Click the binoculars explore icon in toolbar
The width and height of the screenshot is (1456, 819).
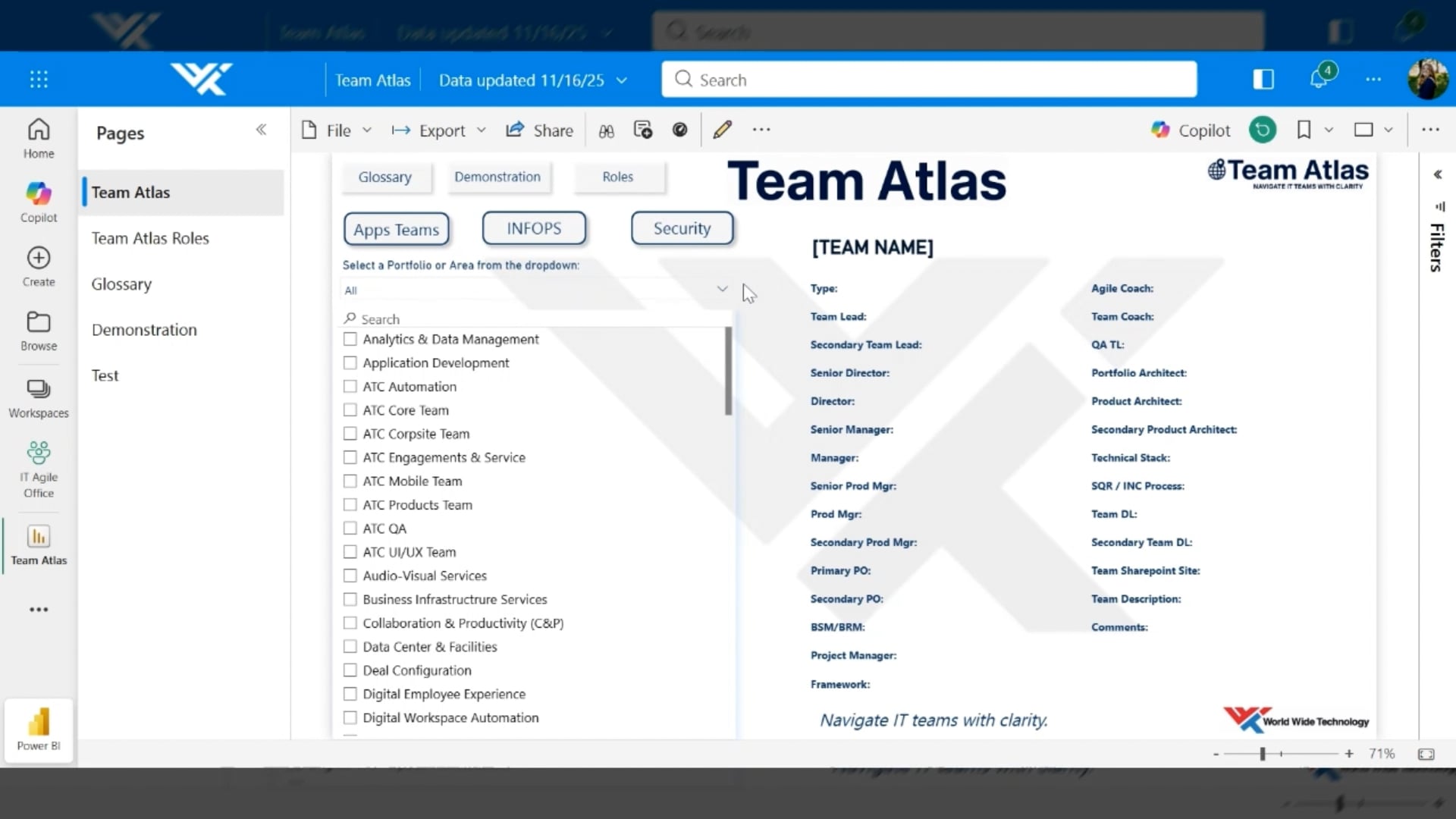[x=606, y=130]
